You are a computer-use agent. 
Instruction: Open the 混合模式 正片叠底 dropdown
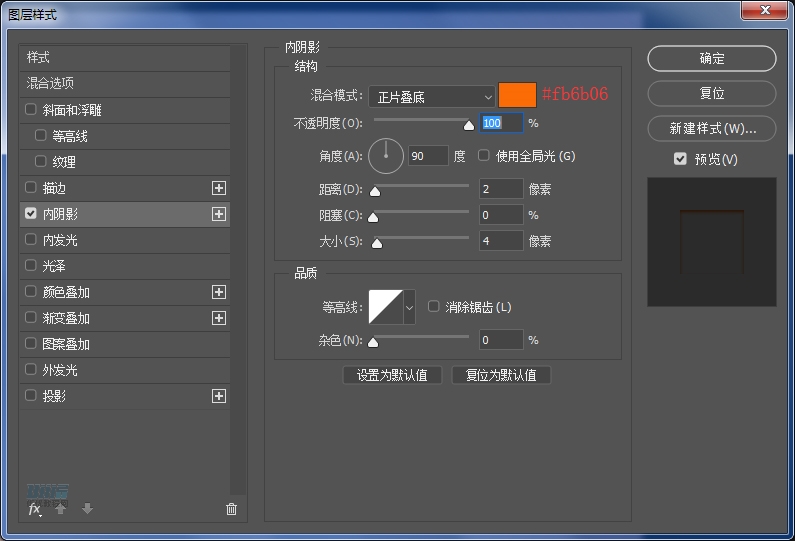tap(432, 97)
